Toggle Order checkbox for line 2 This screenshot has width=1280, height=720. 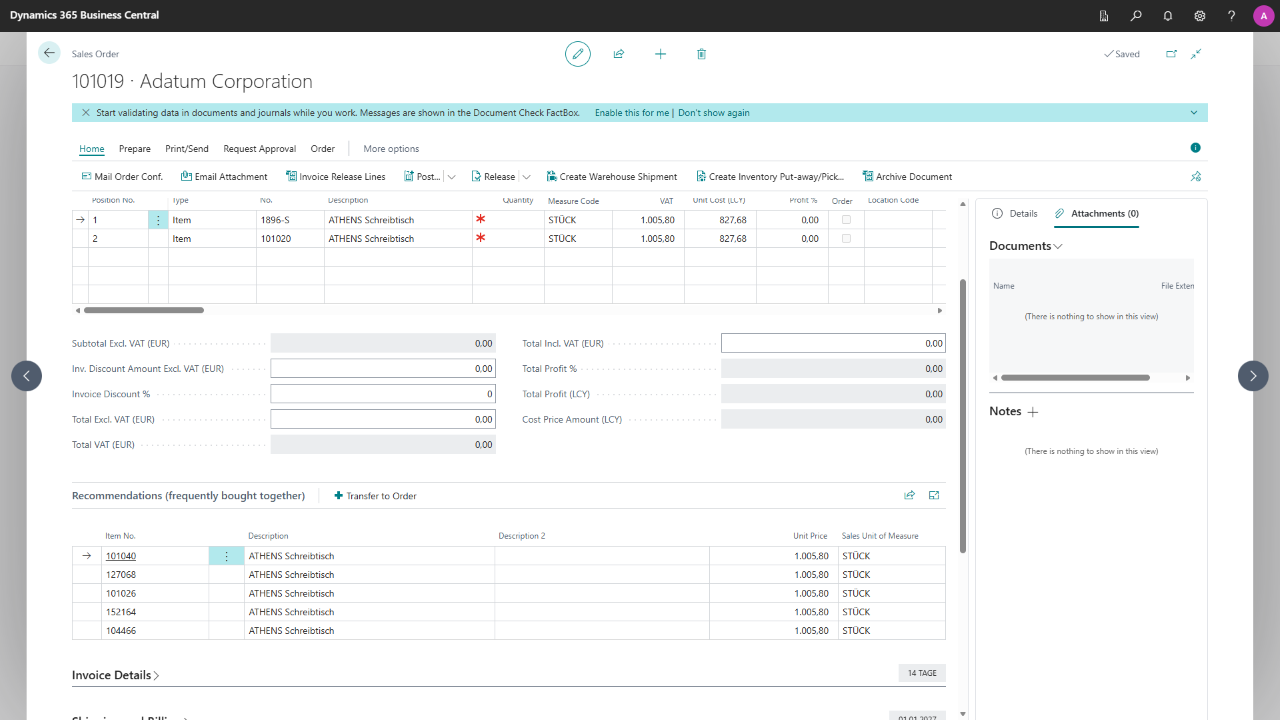pos(847,239)
